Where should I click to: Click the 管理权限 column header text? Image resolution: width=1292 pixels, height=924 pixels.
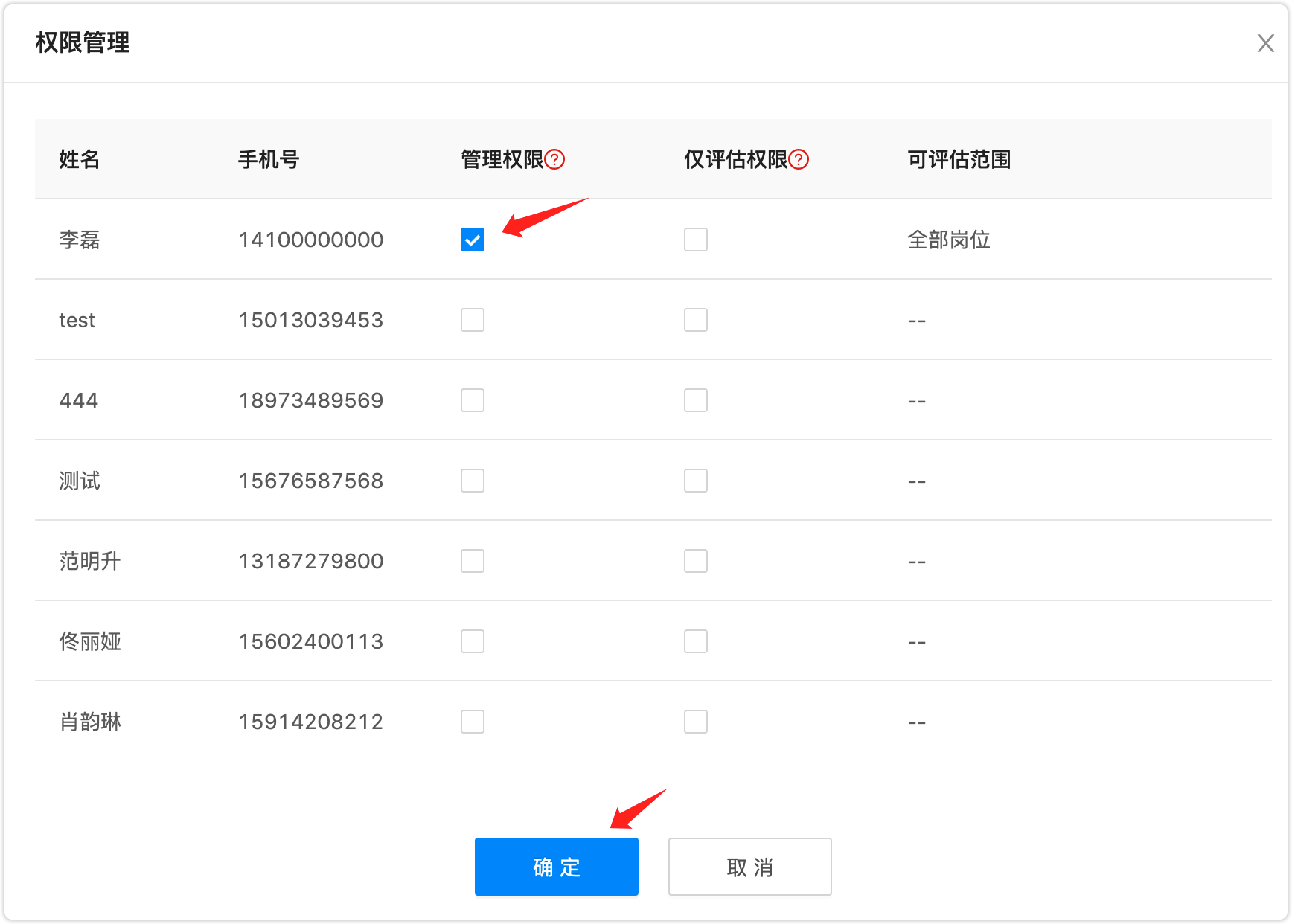point(502,159)
